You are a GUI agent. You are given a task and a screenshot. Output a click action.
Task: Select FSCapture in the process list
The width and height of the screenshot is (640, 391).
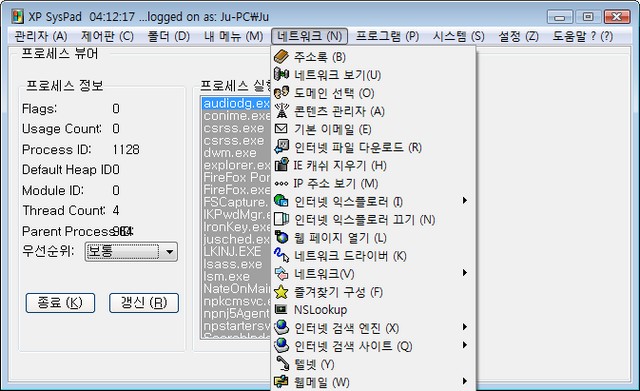[x=236, y=202]
